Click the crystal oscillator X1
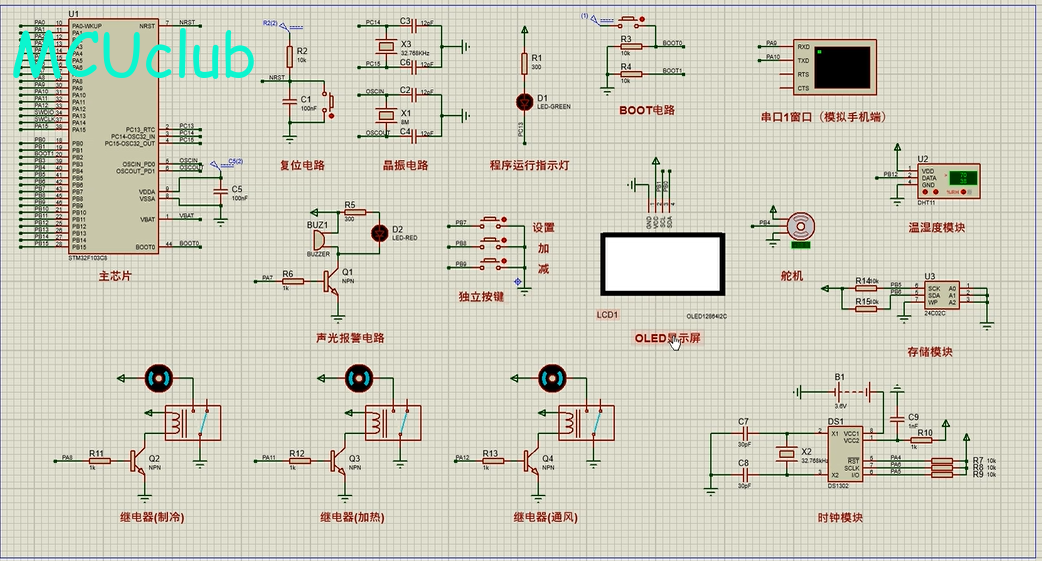 point(386,116)
